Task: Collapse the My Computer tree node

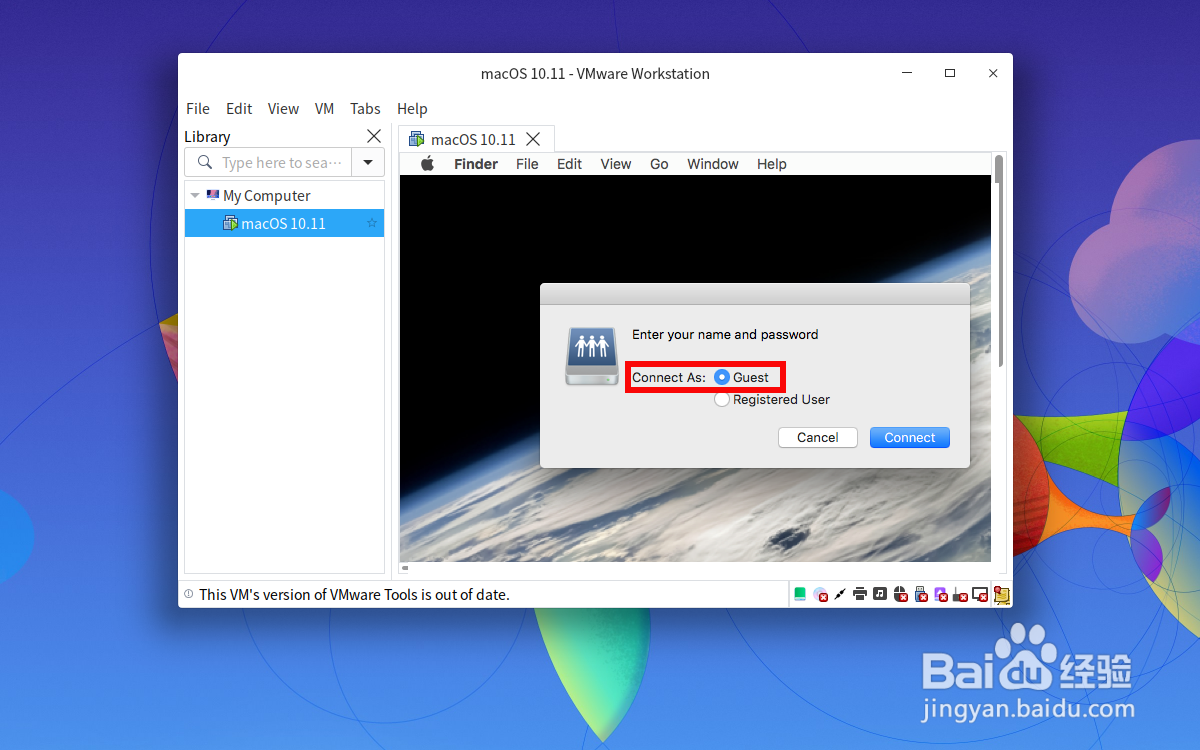Action: coord(194,195)
